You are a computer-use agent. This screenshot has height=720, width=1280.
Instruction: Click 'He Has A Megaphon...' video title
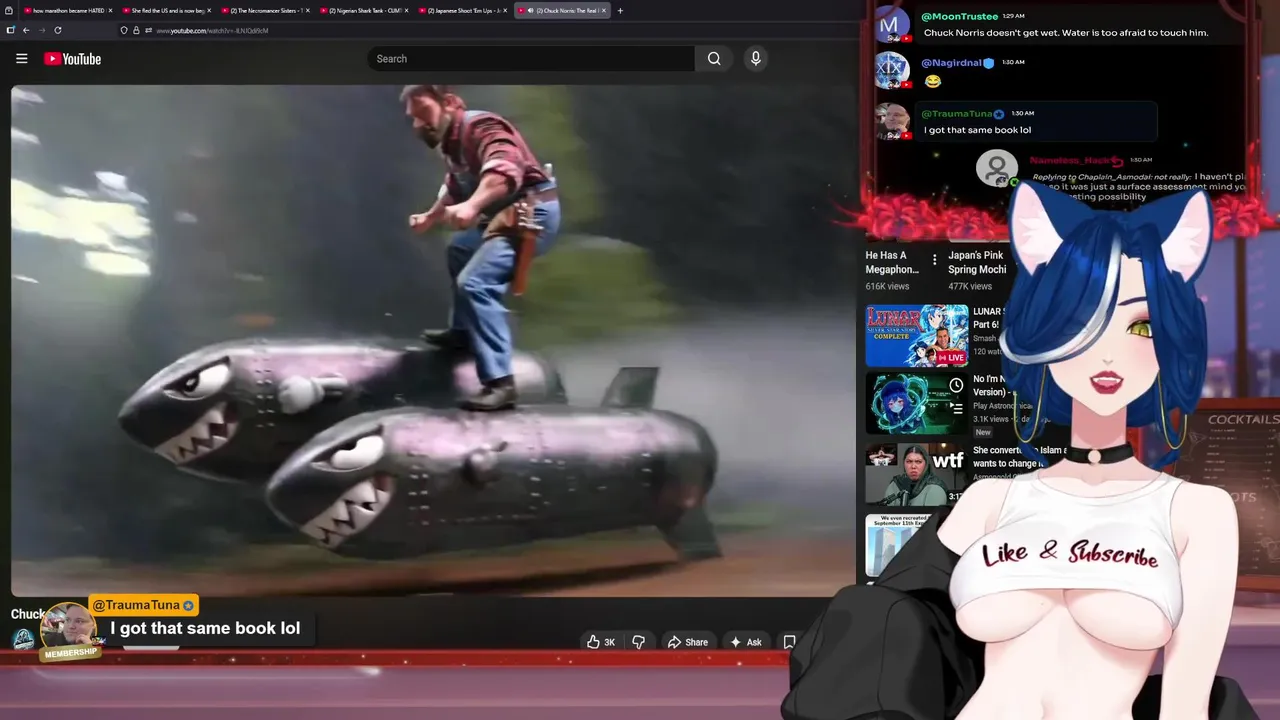click(892, 262)
